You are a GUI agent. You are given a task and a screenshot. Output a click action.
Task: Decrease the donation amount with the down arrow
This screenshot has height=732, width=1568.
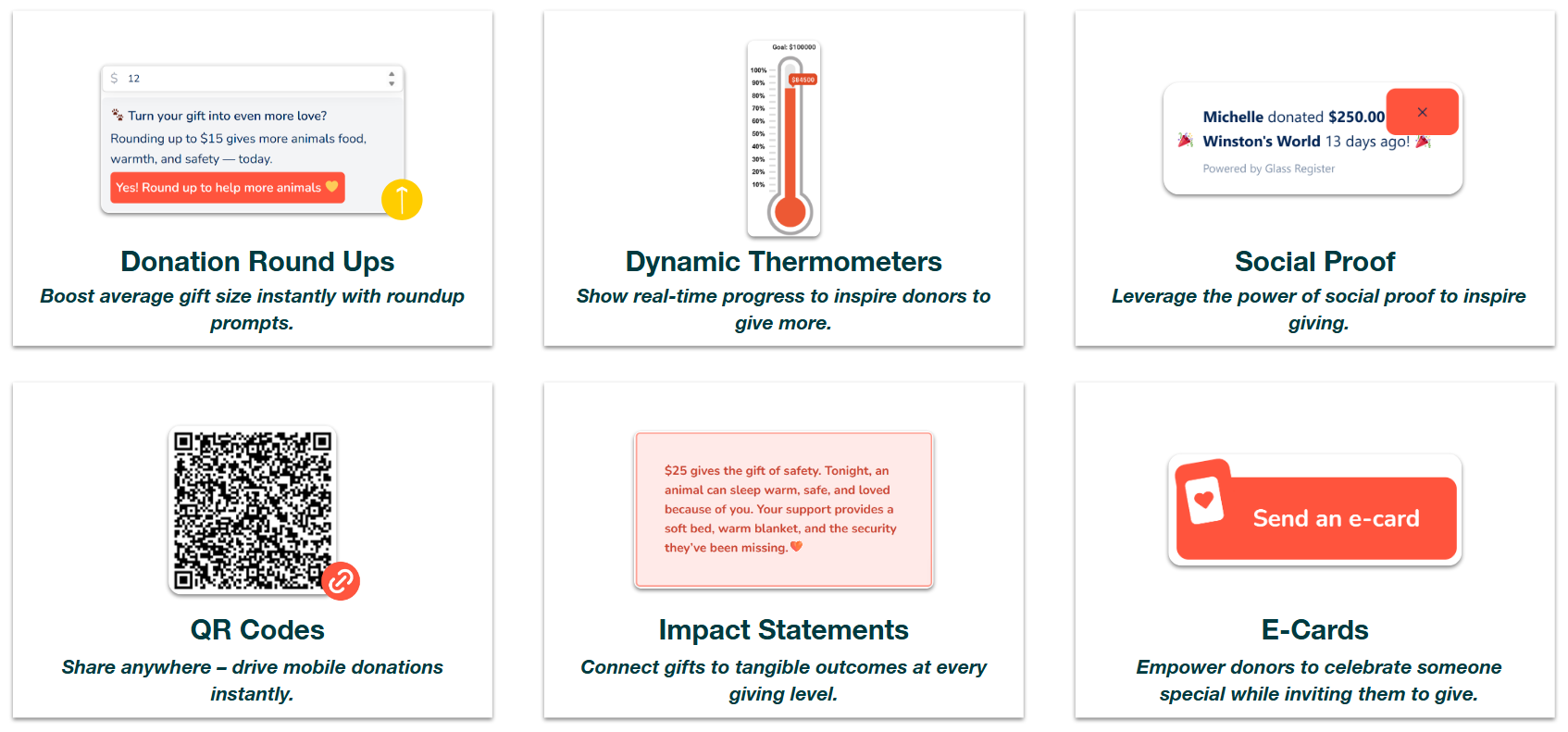click(392, 83)
